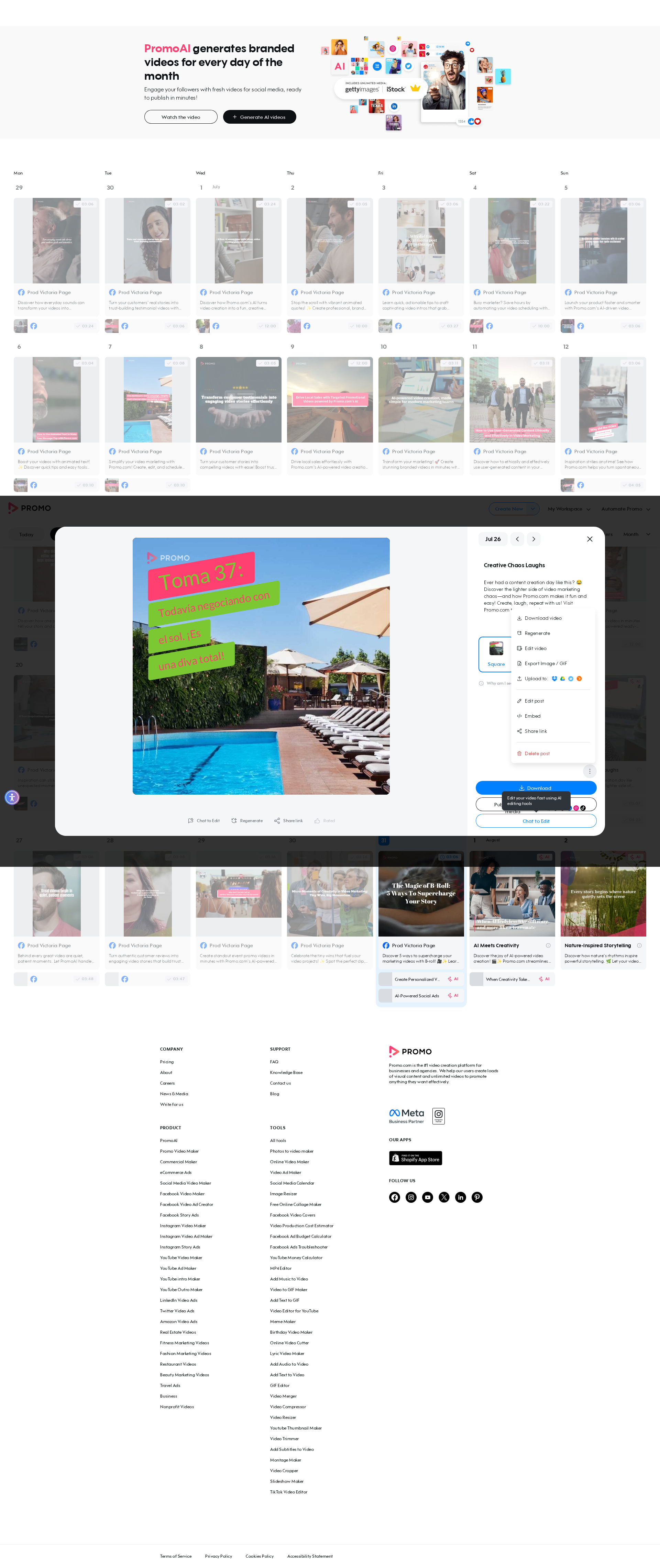Screen dimensions: 660x1568
Task: Open the accessibility widget icon
Action: pyautogui.click(x=12, y=797)
